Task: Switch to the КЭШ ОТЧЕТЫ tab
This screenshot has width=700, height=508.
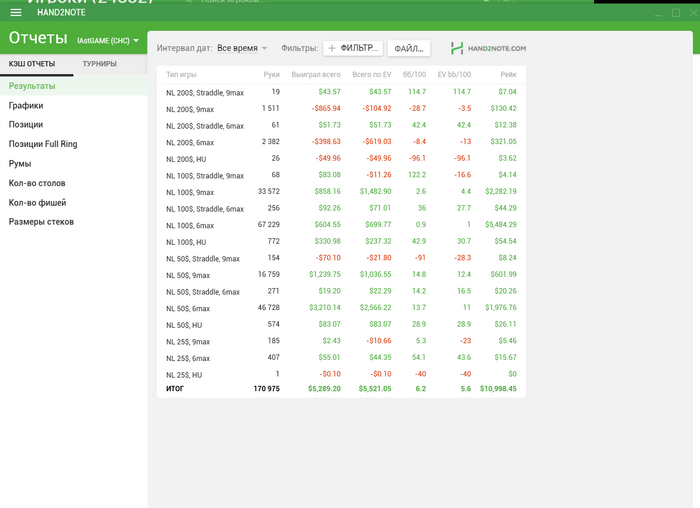Action: 32,64
